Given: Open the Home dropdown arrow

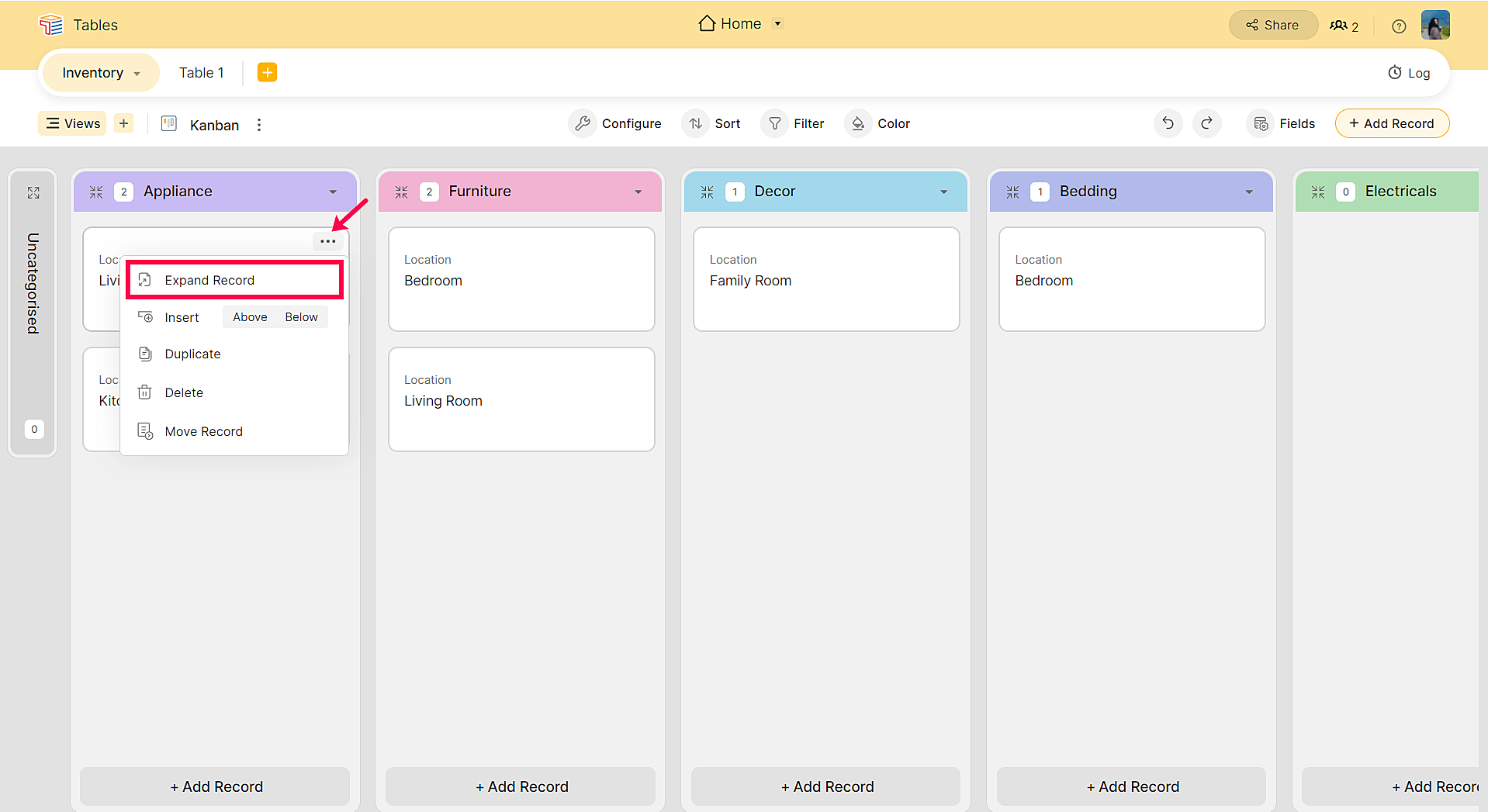Looking at the screenshot, I should (x=777, y=23).
